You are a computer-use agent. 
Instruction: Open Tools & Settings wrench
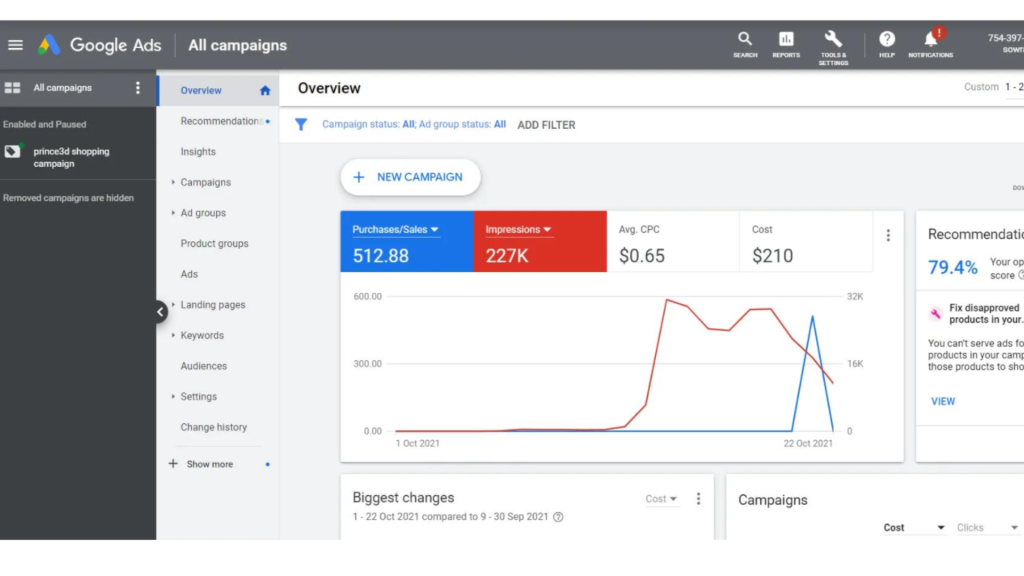click(x=833, y=47)
